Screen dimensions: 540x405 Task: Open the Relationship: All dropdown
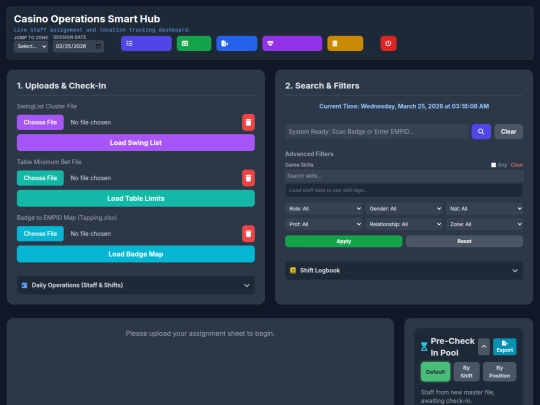404,224
